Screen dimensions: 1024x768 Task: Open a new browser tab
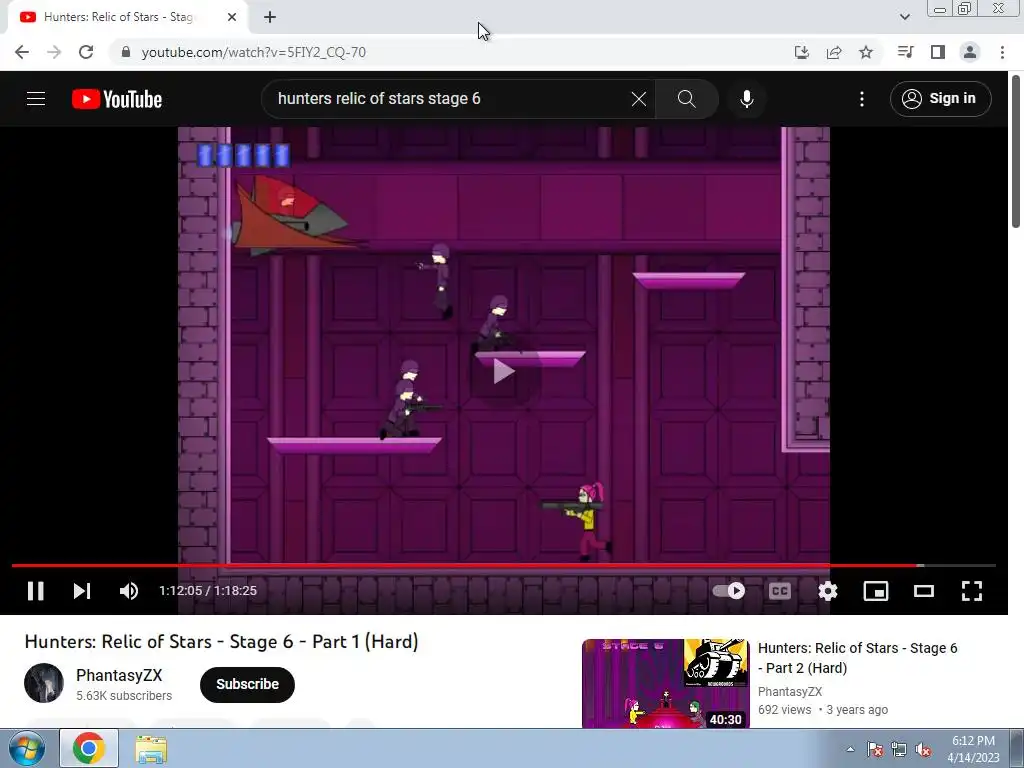click(270, 17)
